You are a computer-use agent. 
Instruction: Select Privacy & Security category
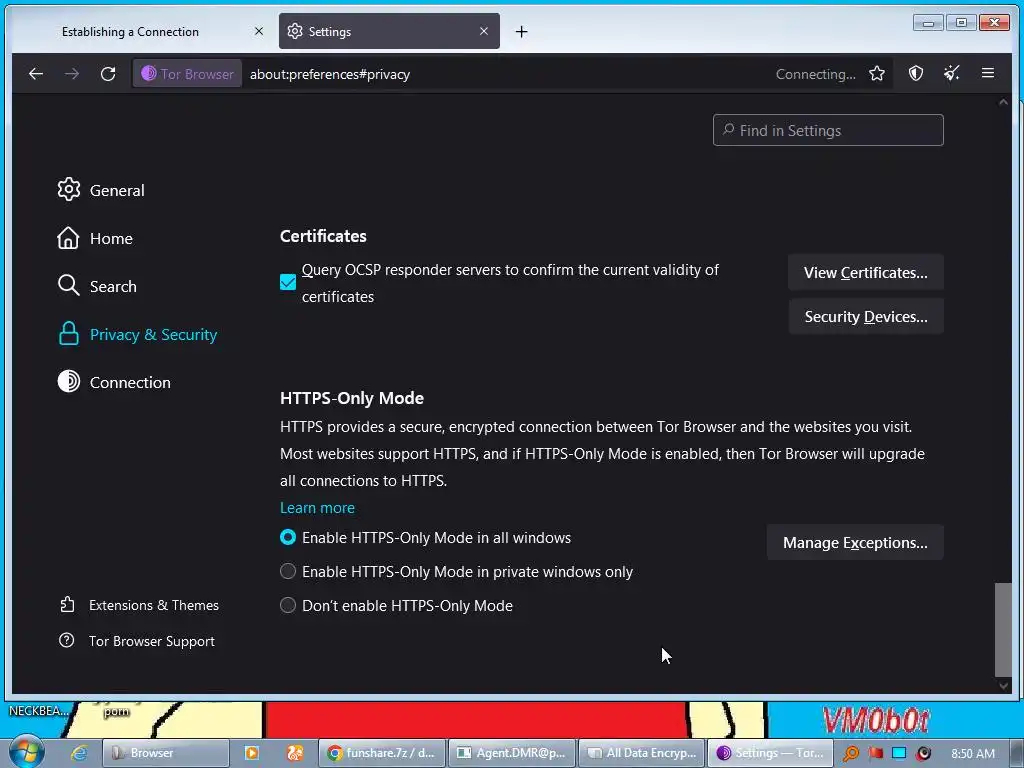coord(137,334)
